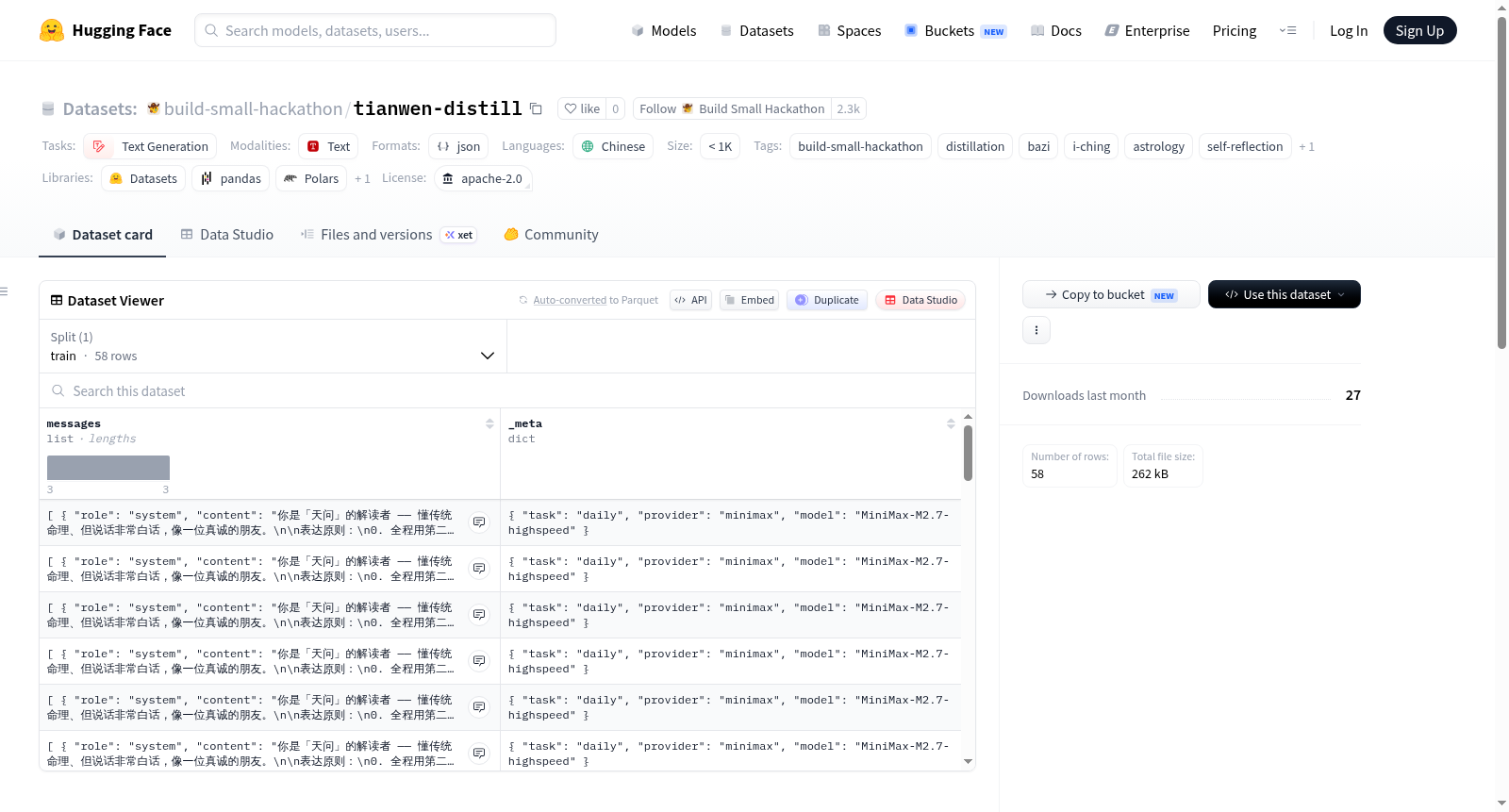Switch to the Dataset card tab

pyautogui.click(x=102, y=235)
